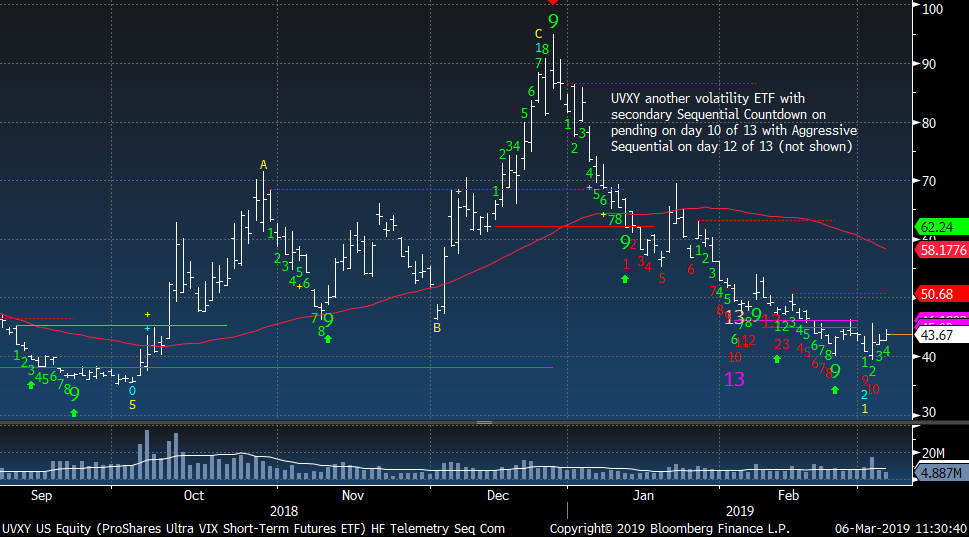This screenshot has height=537, width=969.
Task: Select the UVXY Sequential Countdown annotation text
Action: 734,122
